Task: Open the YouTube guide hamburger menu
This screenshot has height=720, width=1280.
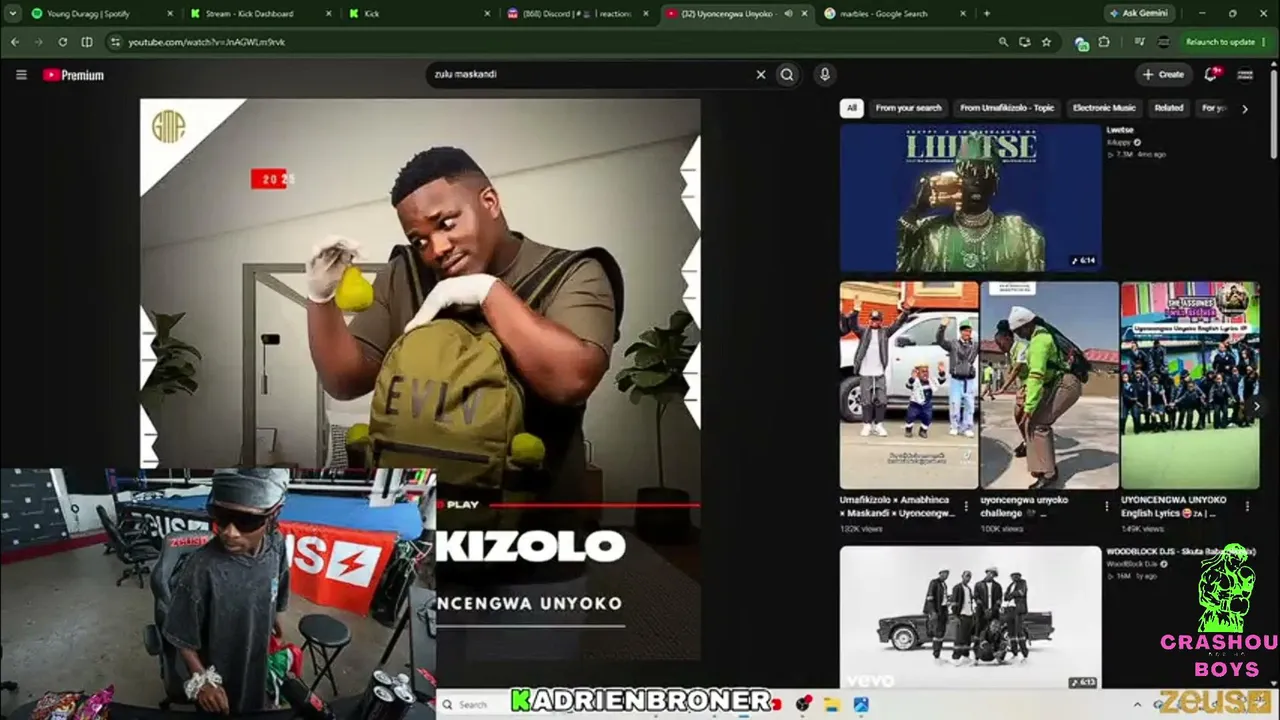Action: (x=21, y=74)
